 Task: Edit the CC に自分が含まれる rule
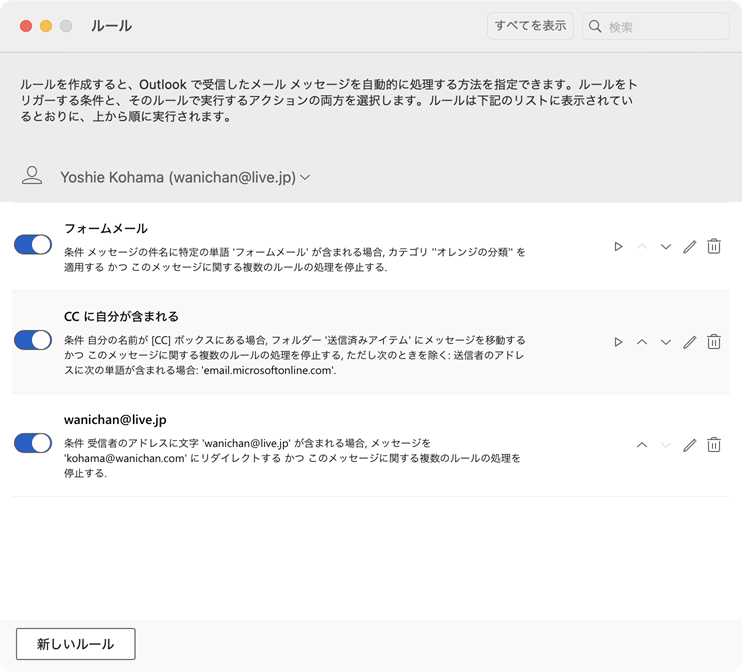pyautogui.click(x=689, y=342)
